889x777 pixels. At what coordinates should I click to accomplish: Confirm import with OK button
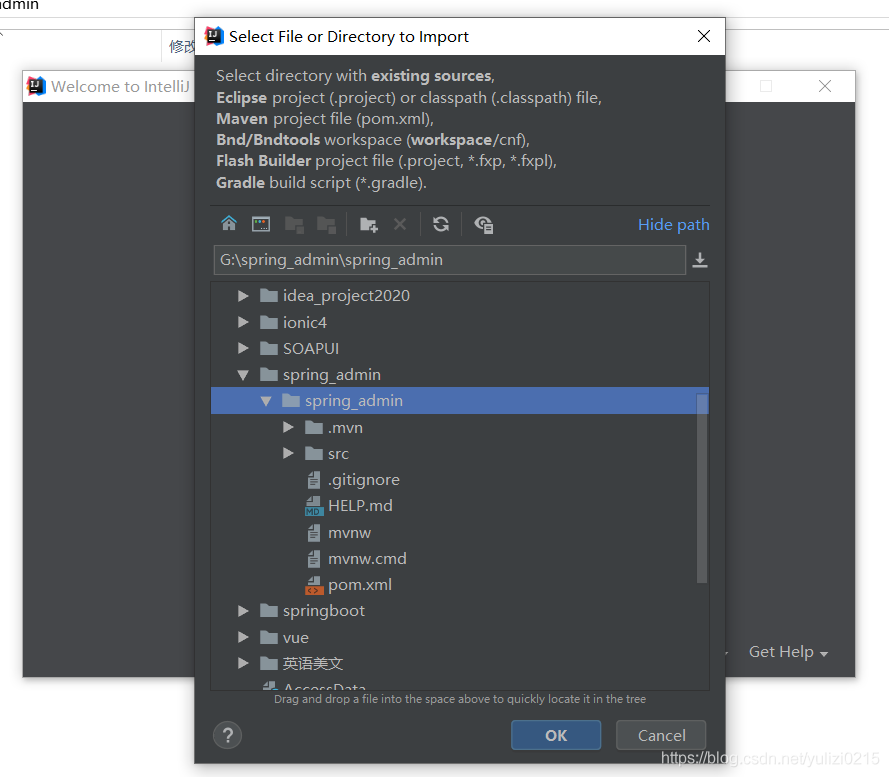click(556, 735)
